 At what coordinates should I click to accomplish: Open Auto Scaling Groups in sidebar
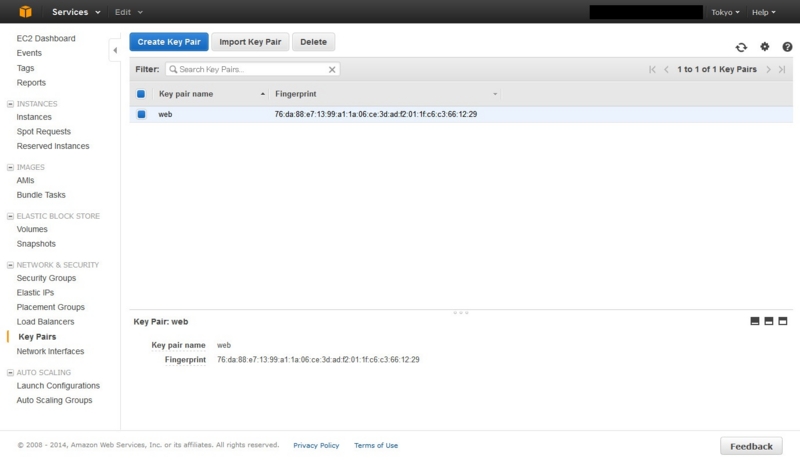[54, 400]
